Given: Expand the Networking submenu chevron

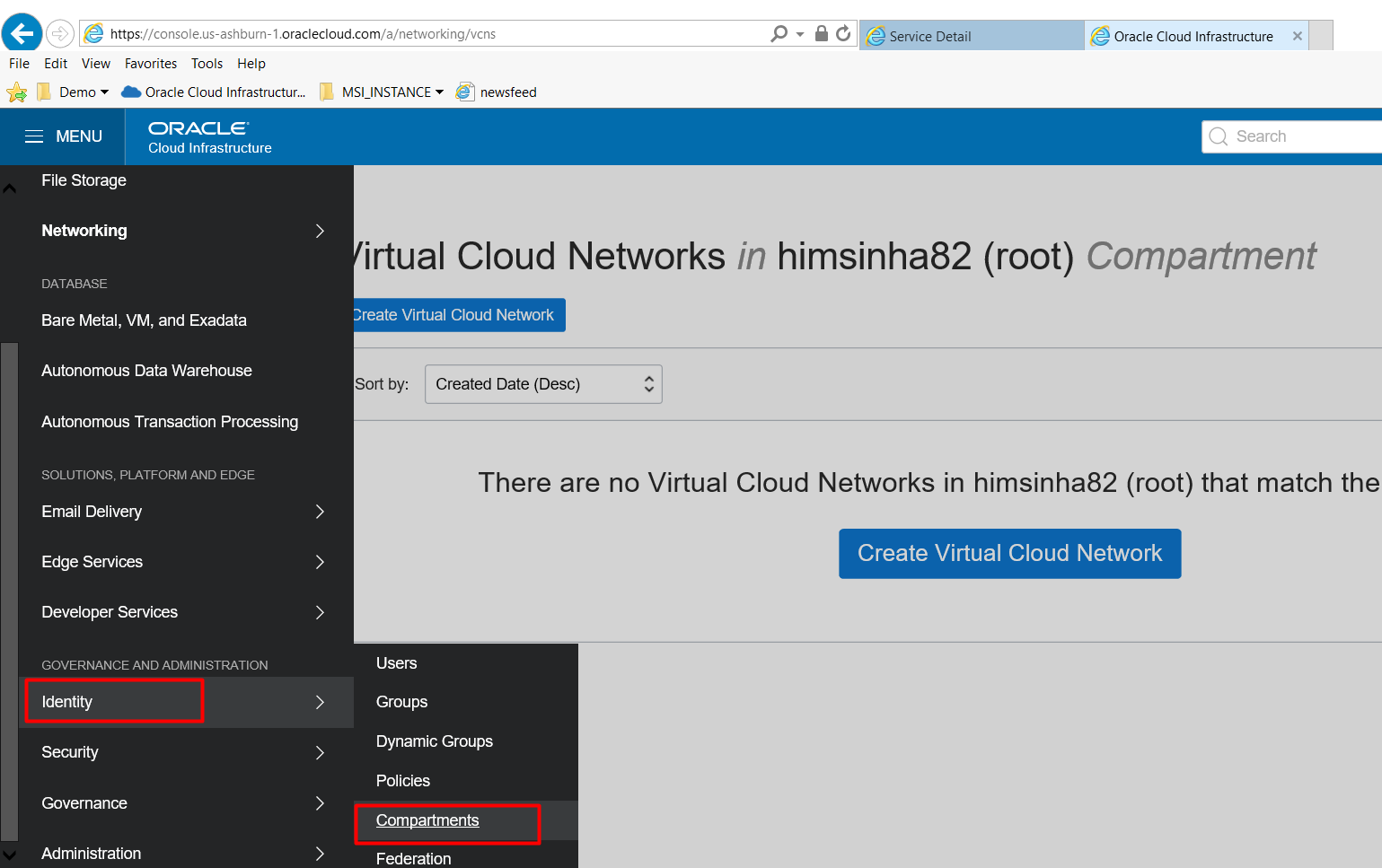Looking at the screenshot, I should (x=320, y=231).
